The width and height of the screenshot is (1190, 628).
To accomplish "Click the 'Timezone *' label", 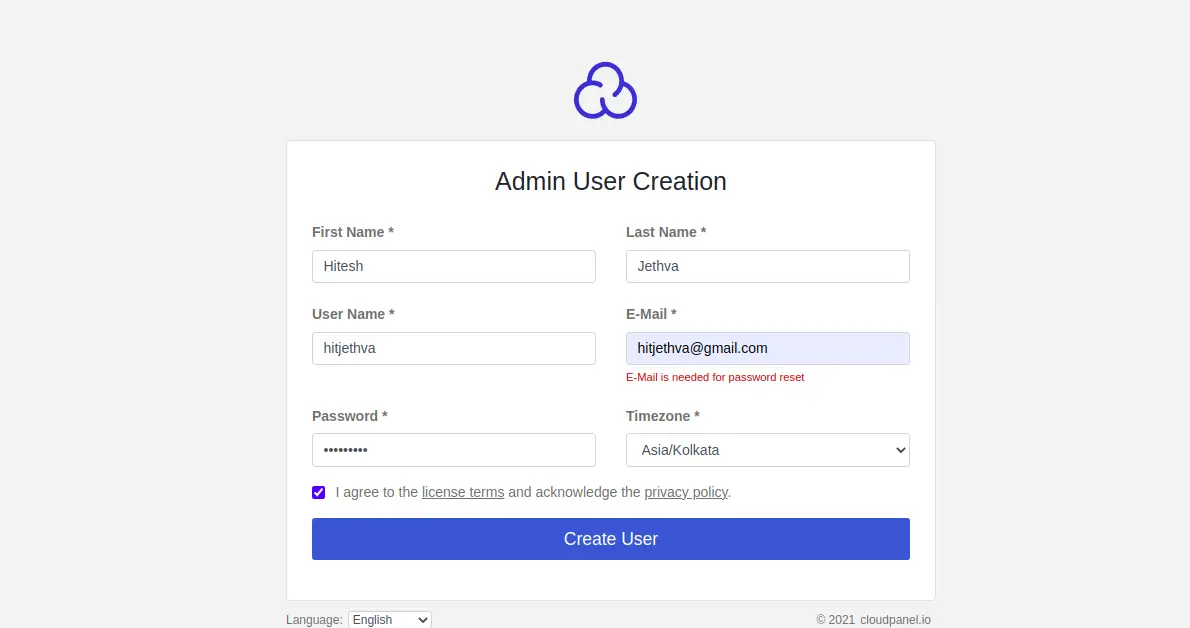I will [x=663, y=416].
